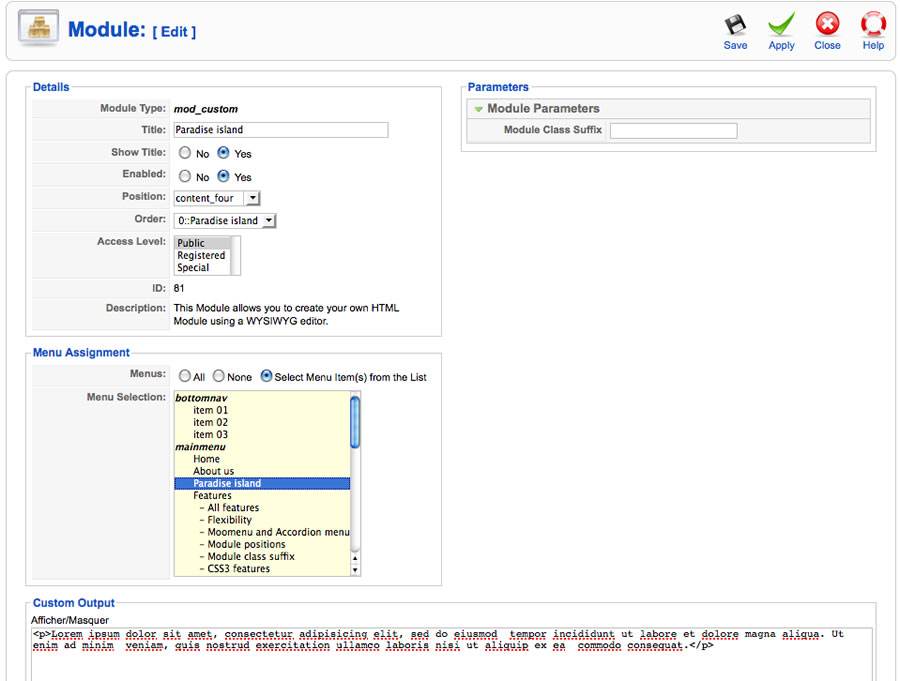Screen dimensions: 900x681
Task: Open Help via the lifebuoy icon
Action: tap(873, 24)
